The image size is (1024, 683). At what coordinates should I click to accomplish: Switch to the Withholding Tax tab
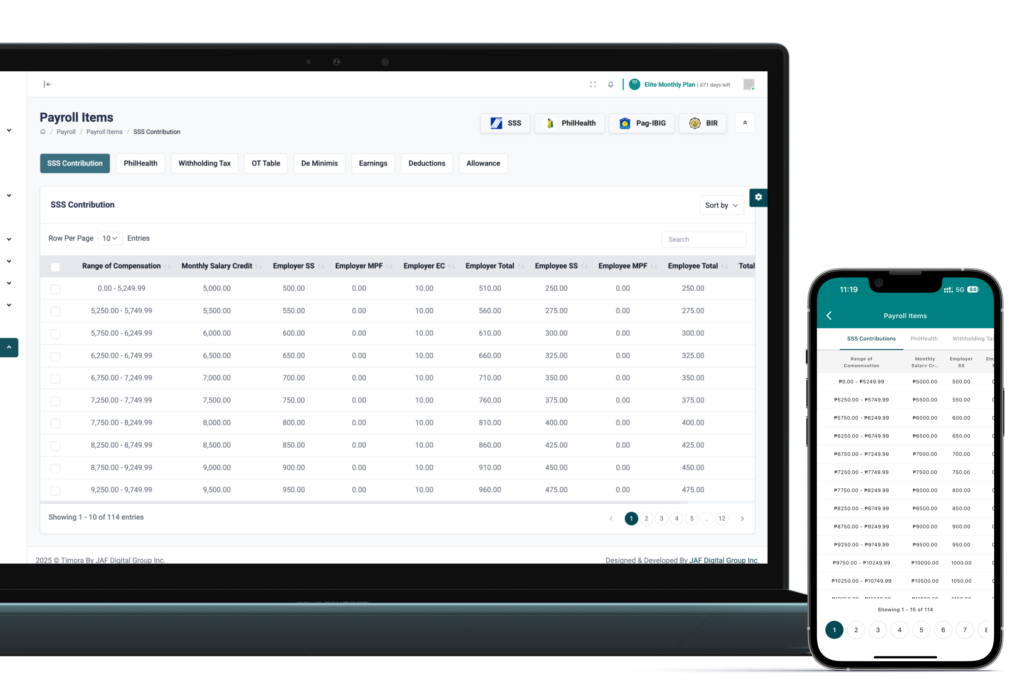coord(204,163)
